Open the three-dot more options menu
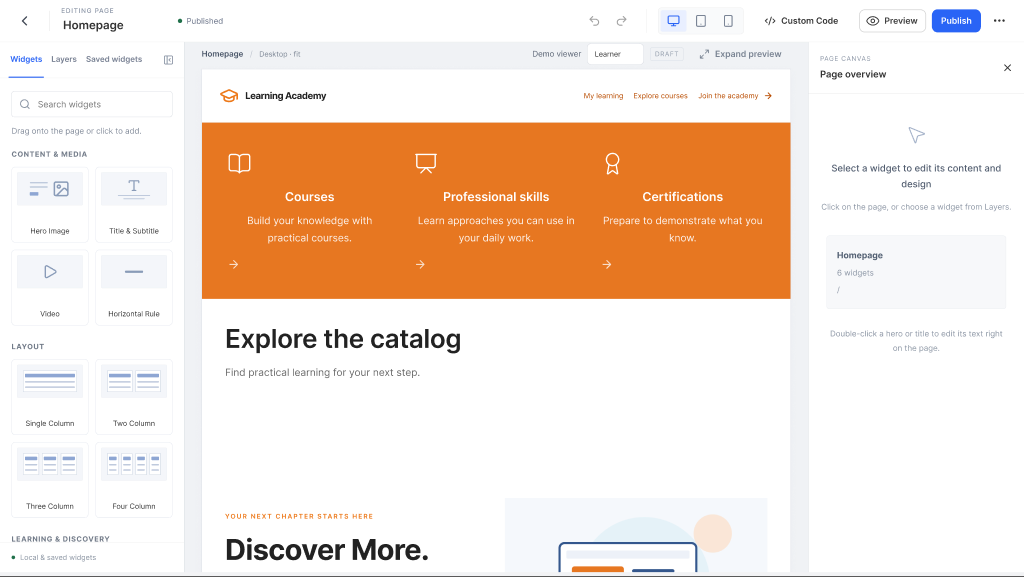The image size is (1024, 577). 999,21
